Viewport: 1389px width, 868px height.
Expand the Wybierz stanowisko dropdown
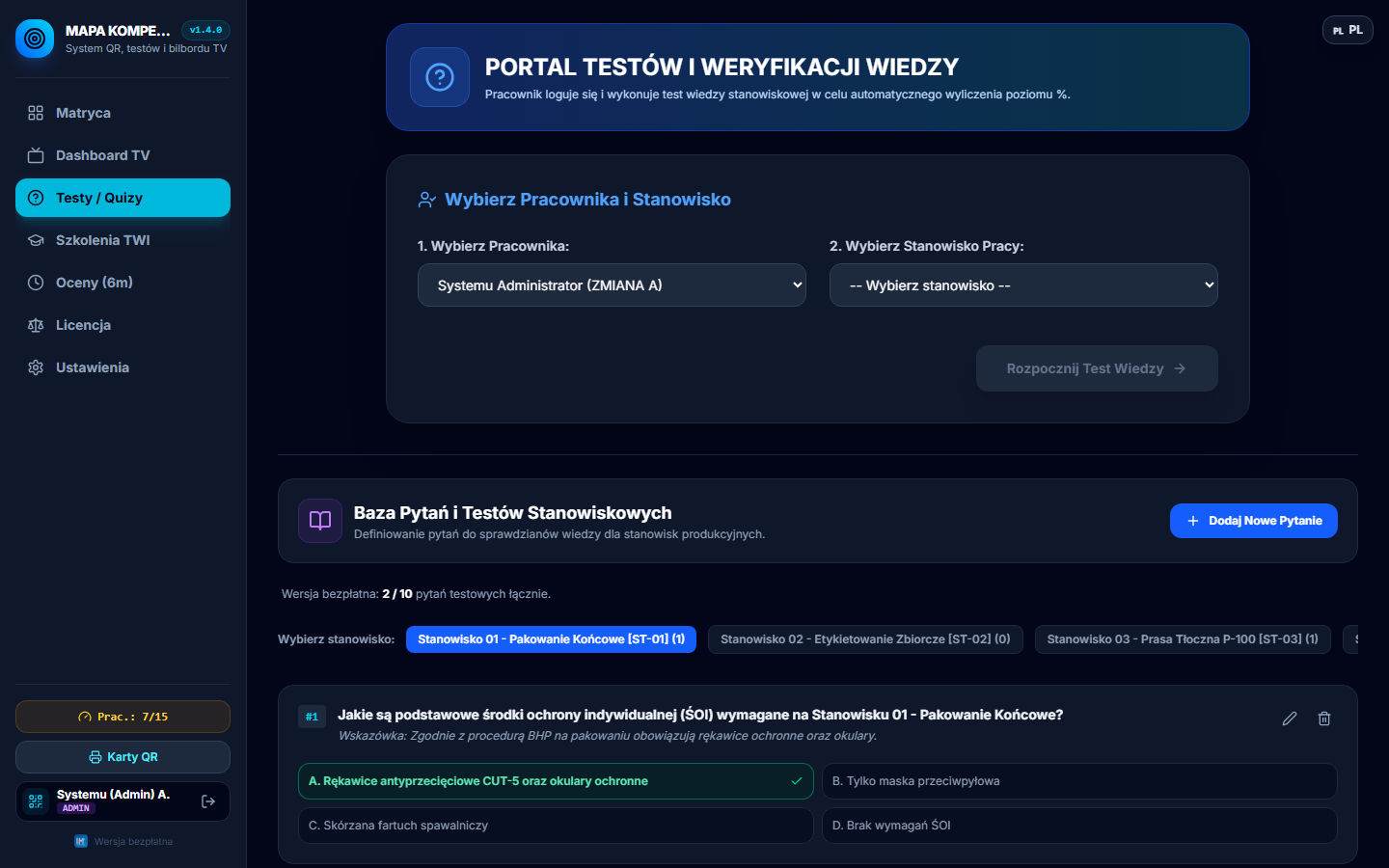[1023, 285]
